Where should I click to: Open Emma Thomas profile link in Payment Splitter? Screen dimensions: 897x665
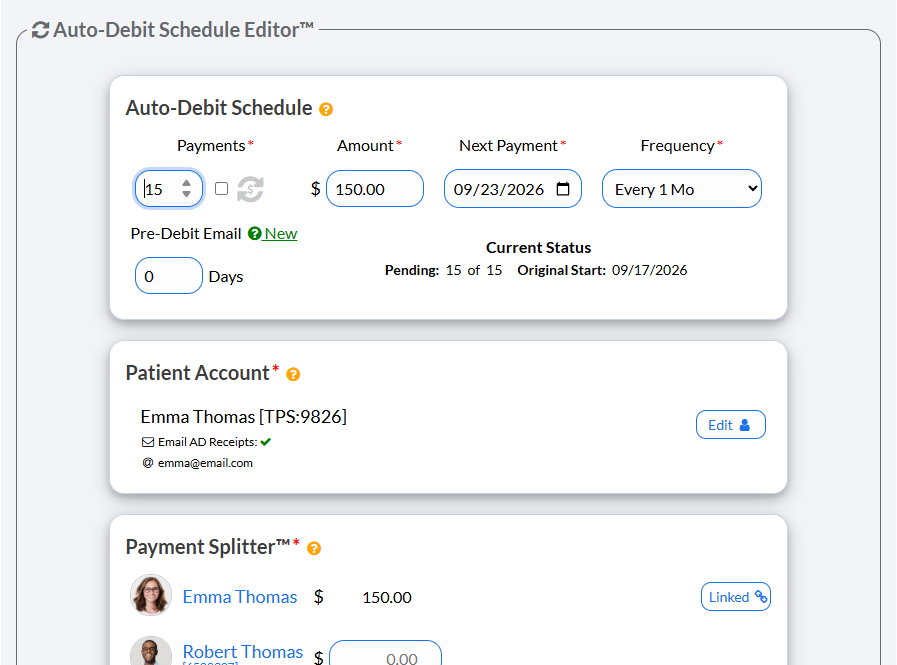point(240,597)
